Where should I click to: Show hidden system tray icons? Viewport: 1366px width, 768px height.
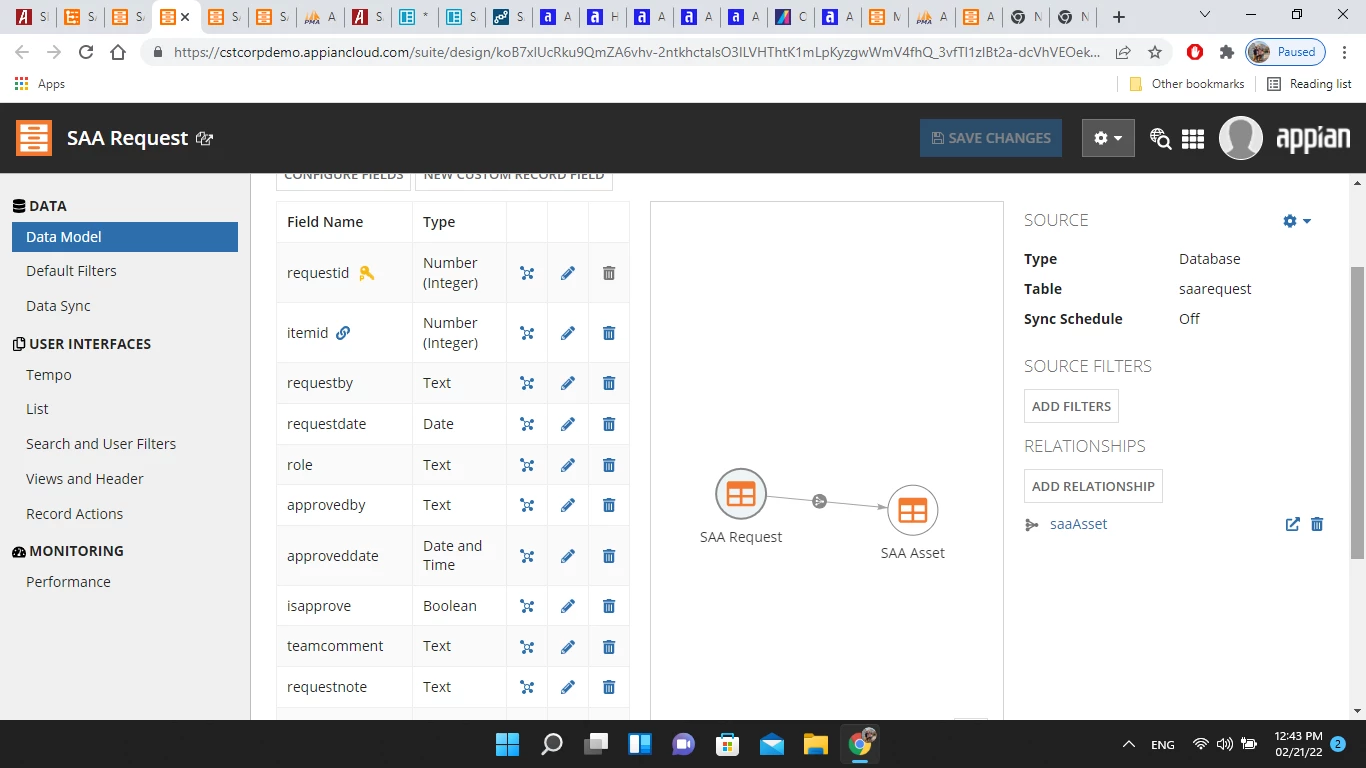click(x=1129, y=744)
